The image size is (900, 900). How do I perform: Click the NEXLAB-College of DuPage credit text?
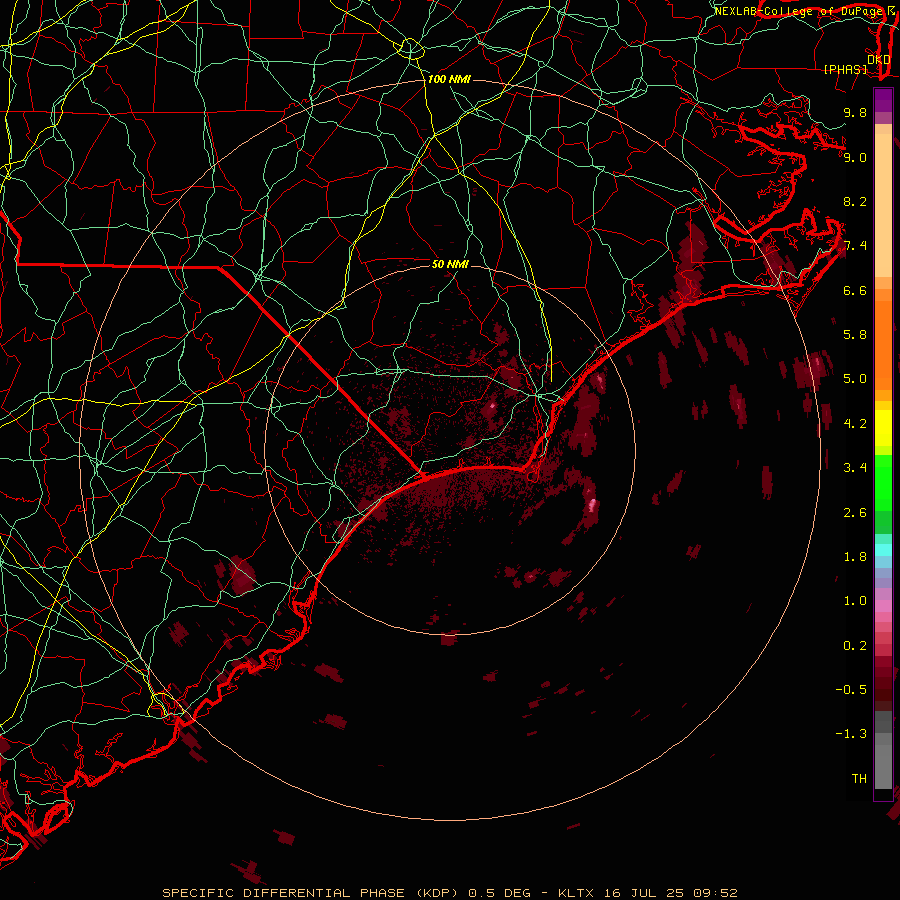(800, 11)
